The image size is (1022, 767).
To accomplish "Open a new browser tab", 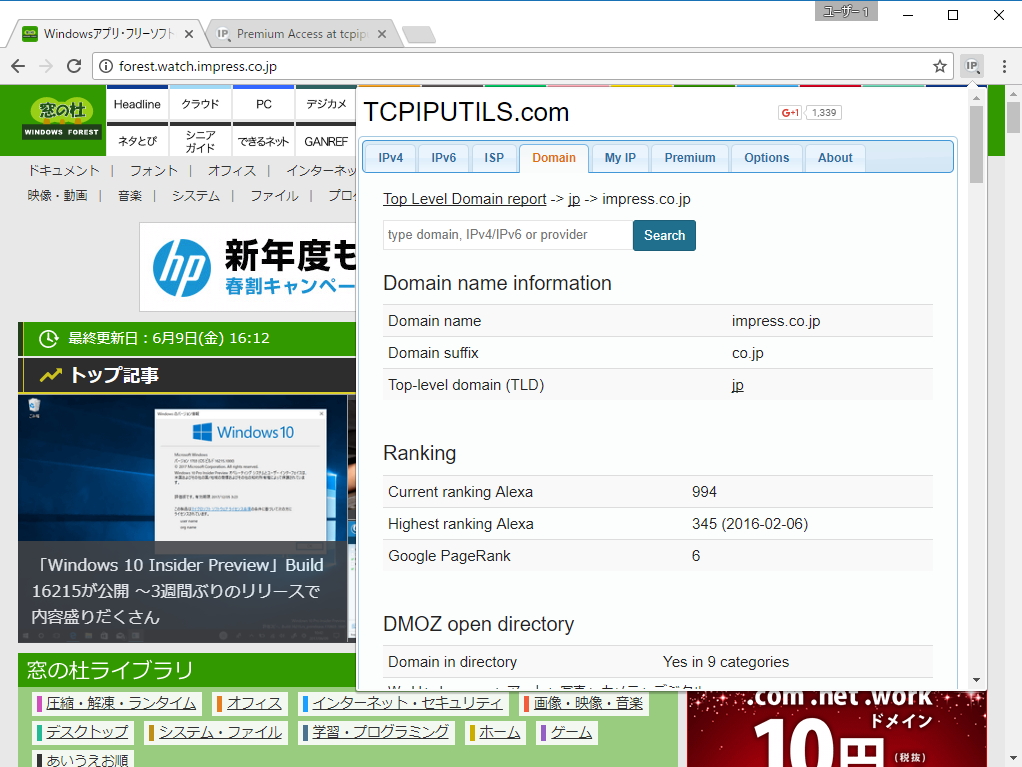I will [418, 35].
